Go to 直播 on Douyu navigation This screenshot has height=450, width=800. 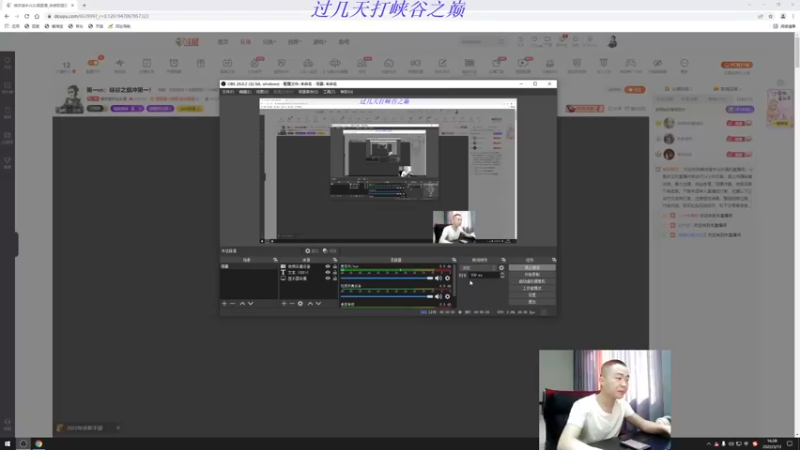click(245, 42)
